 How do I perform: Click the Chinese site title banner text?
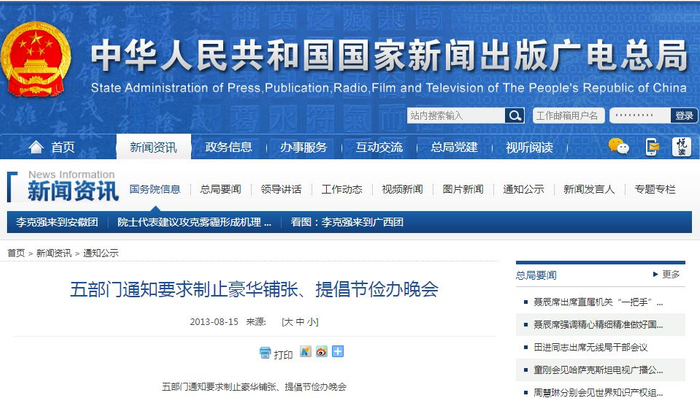click(389, 56)
